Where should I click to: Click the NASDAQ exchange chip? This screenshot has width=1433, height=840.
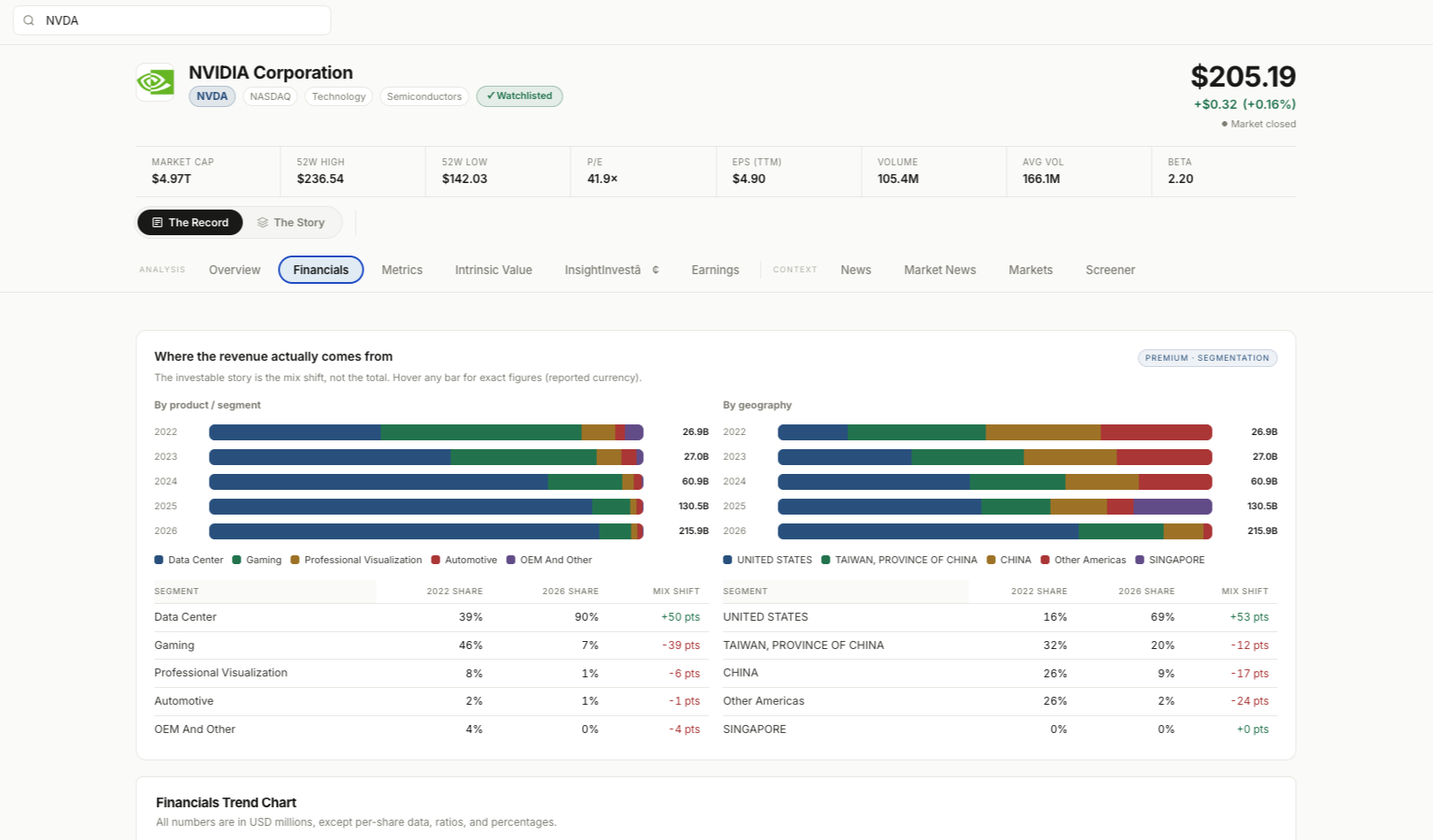(271, 96)
